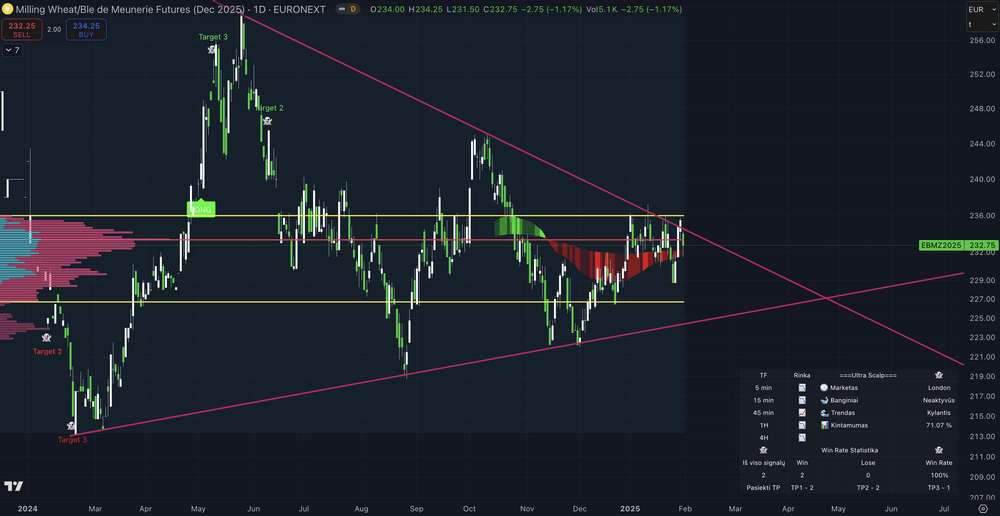Click the ===Ultra Scalp=== table header
This screenshot has width=1000, height=516.
pos(868,375)
